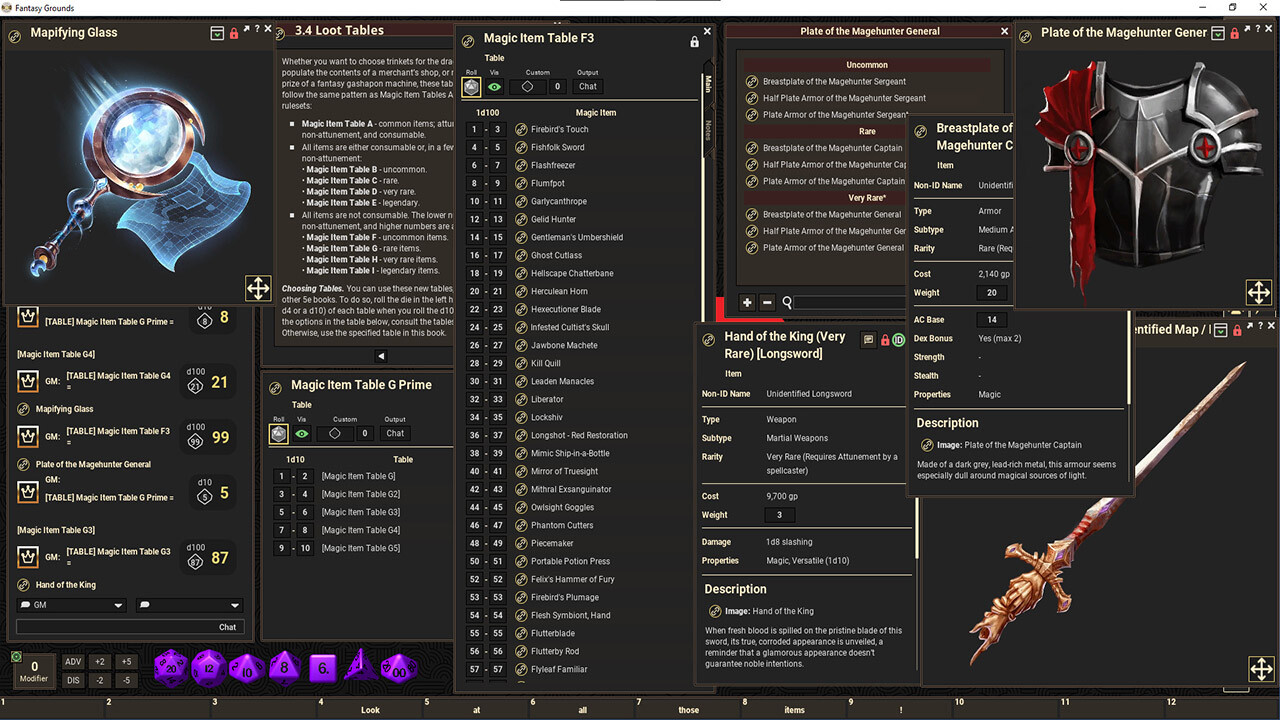Click the chat bubble icon on Hand of the King

pyautogui.click(x=868, y=339)
